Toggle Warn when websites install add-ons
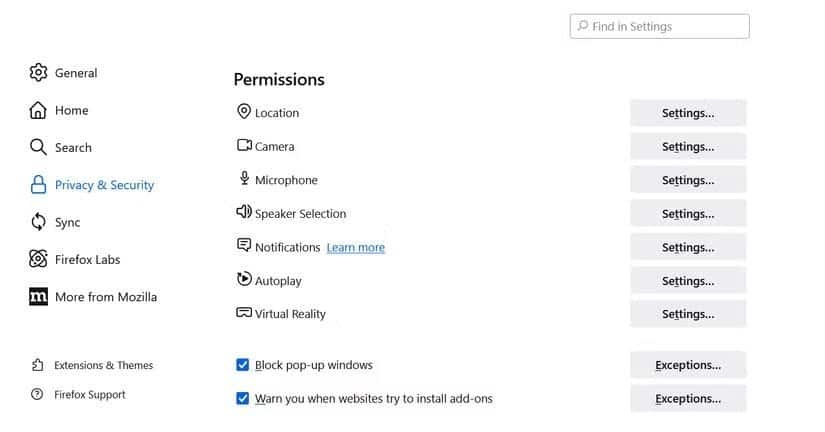This screenshot has height=432, width=825. (243, 398)
